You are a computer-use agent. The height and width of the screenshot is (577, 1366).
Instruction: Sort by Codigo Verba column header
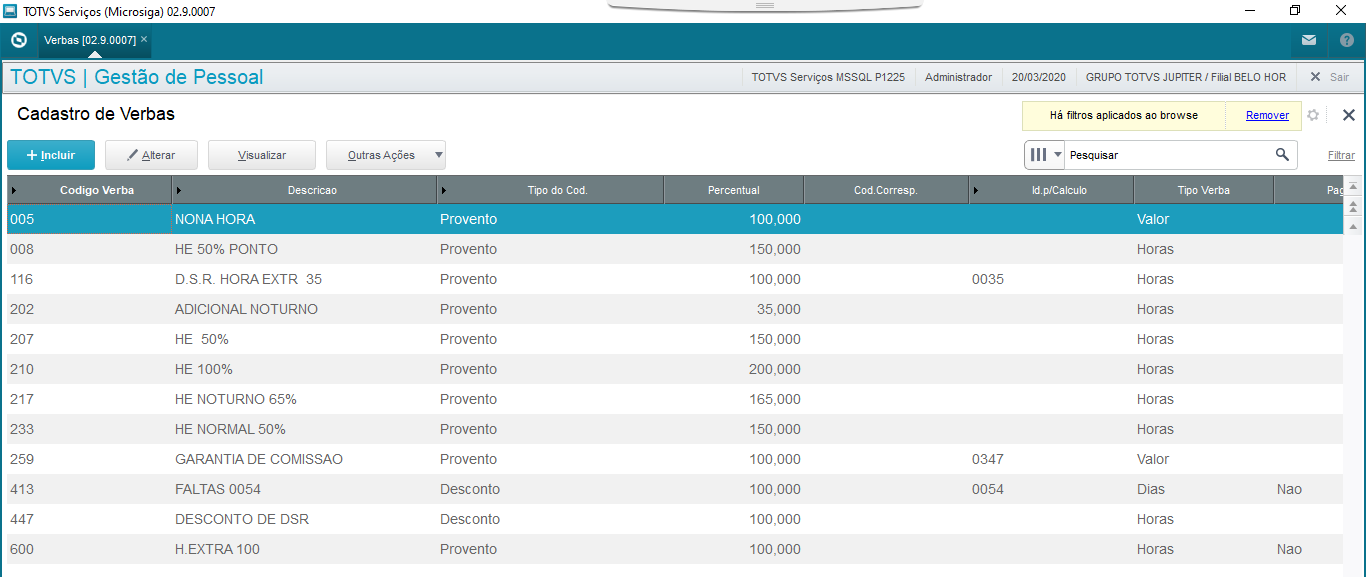click(90, 190)
